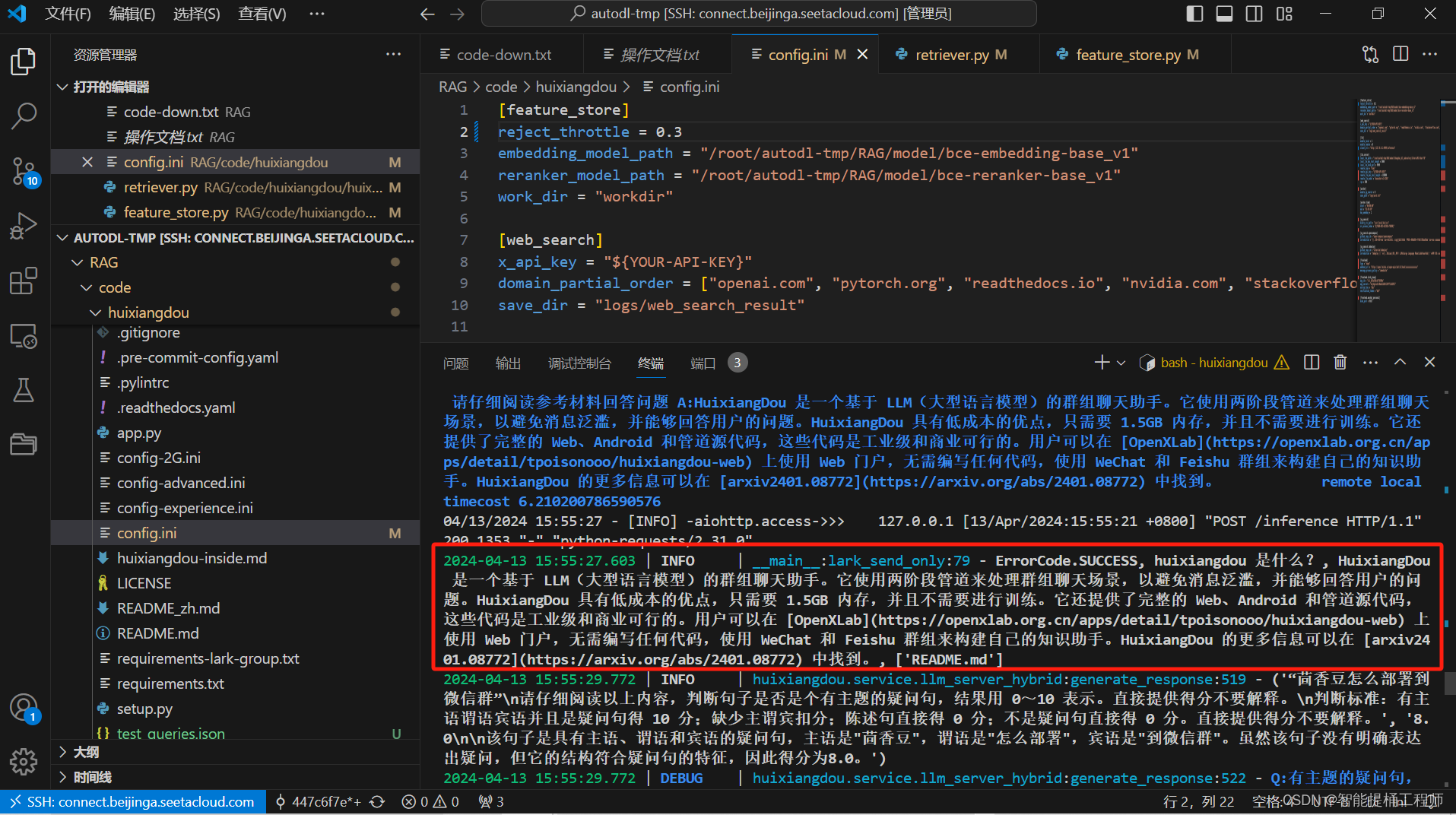The image size is (1456, 815).
Task: Click the command center search box
Action: 759,14
